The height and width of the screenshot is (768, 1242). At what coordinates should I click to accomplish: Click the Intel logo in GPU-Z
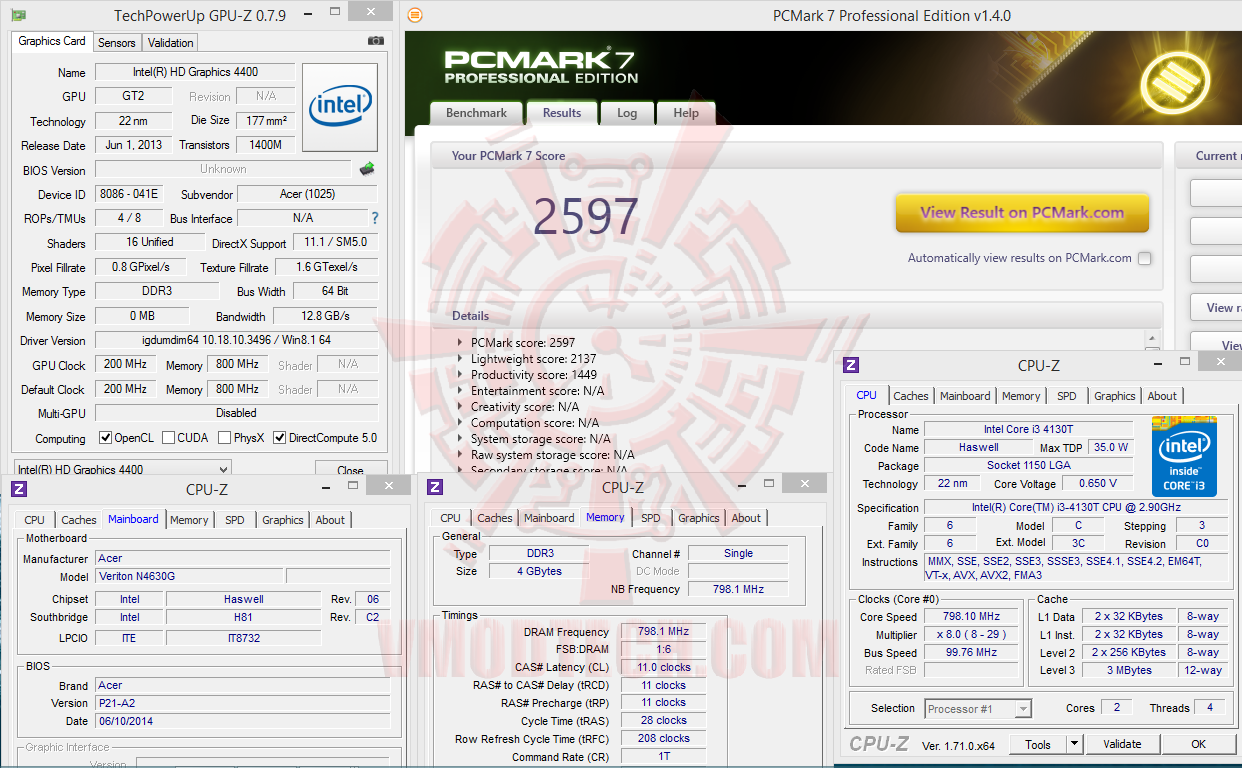[x=340, y=108]
